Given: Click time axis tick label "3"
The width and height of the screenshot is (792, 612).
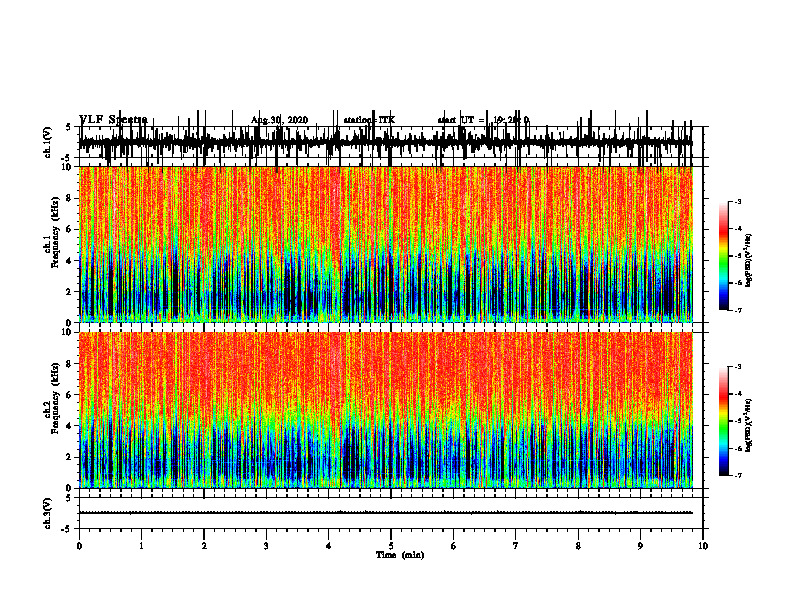Looking at the screenshot, I should [266, 546].
